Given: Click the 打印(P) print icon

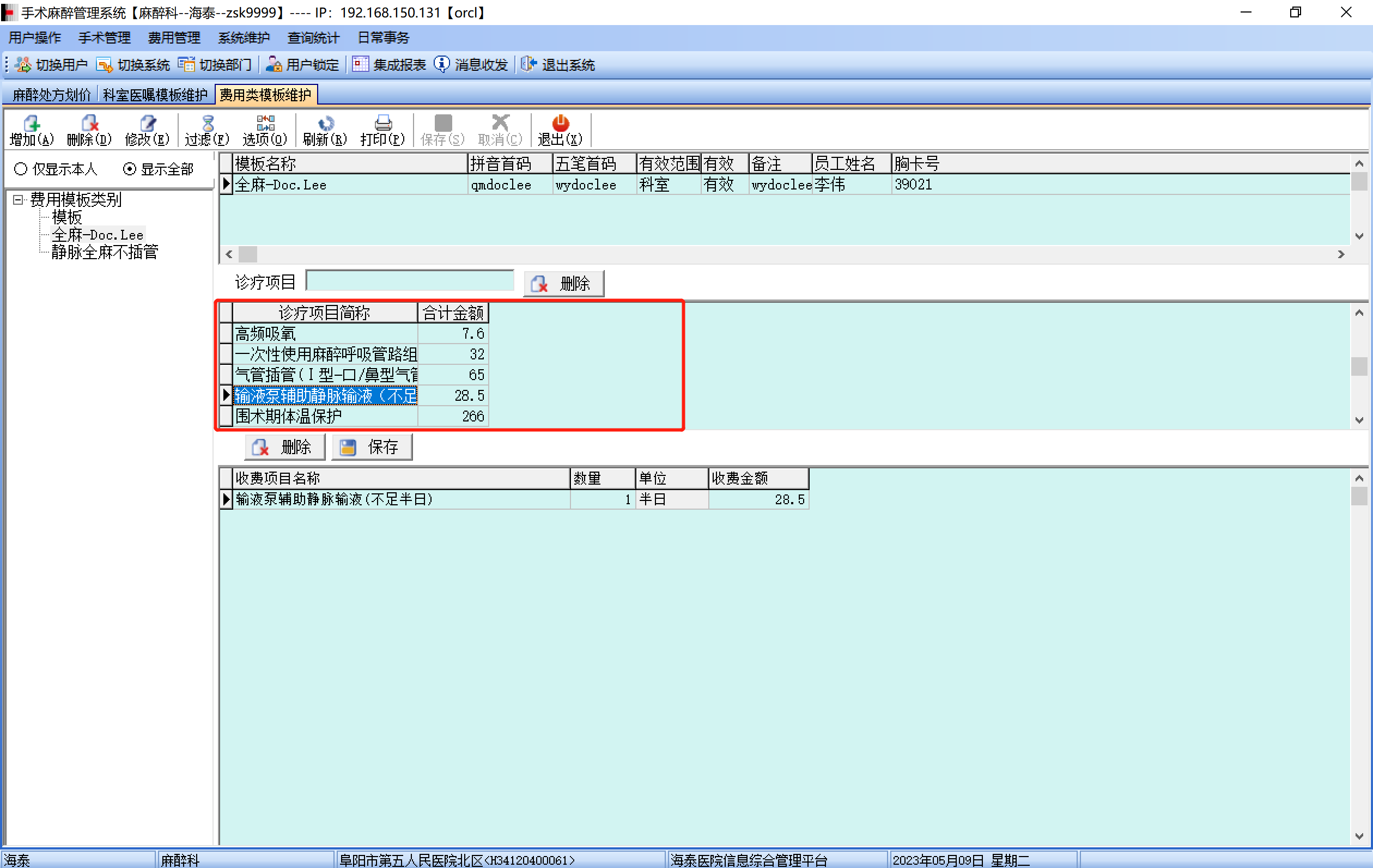Looking at the screenshot, I should pyautogui.click(x=382, y=124).
